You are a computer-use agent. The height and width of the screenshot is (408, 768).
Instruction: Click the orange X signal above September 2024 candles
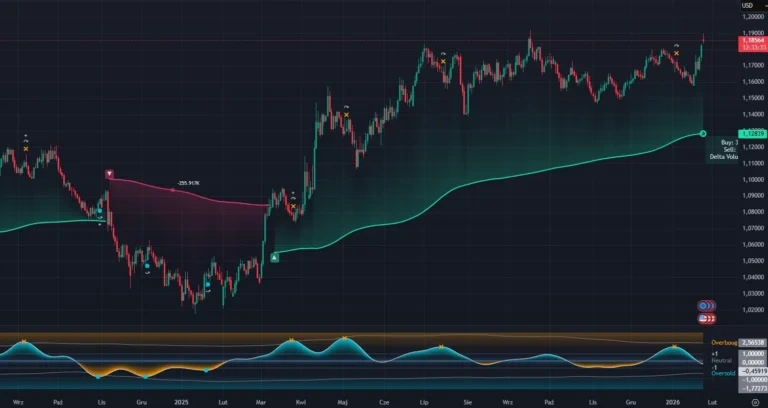pyautogui.click(x=26, y=149)
